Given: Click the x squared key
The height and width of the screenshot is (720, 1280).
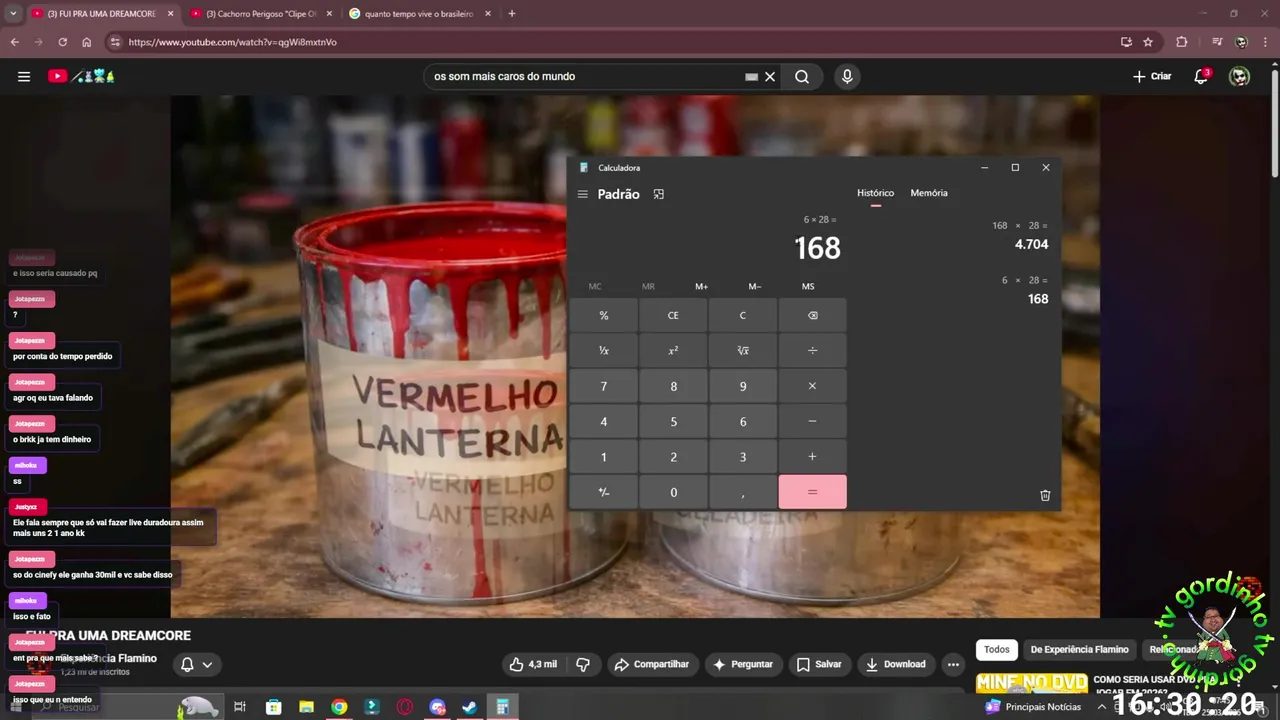Looking at the screenshot, I should pos(673,351).
